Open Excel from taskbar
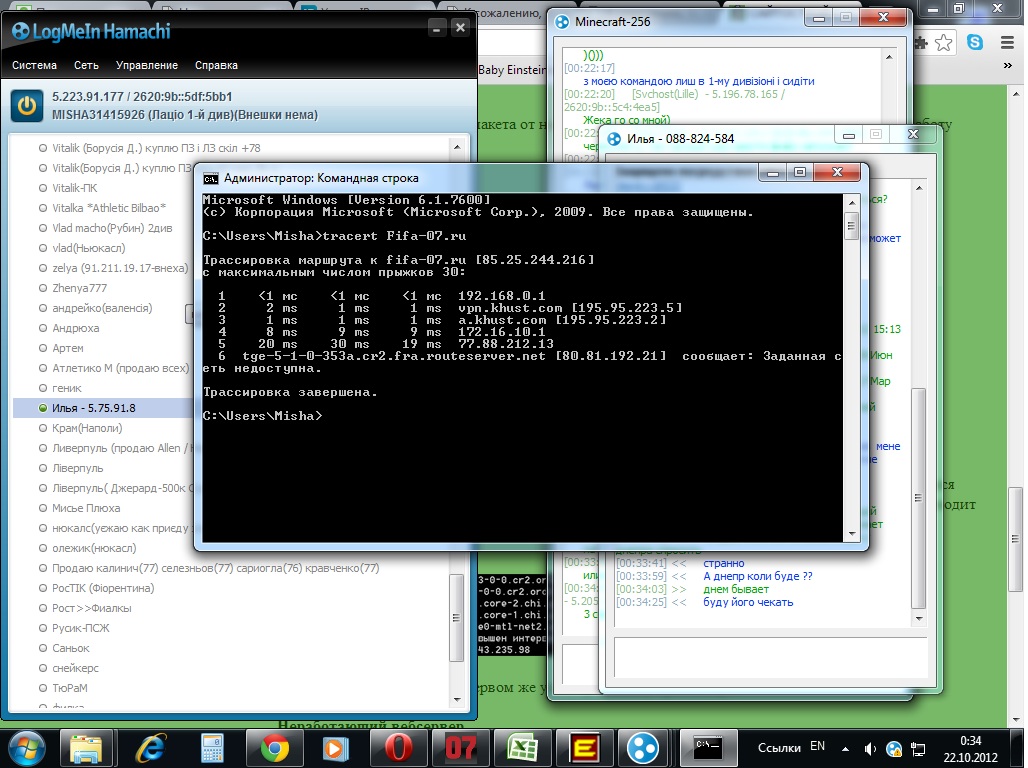This screenshot has width=1028, height=768. 523,748
